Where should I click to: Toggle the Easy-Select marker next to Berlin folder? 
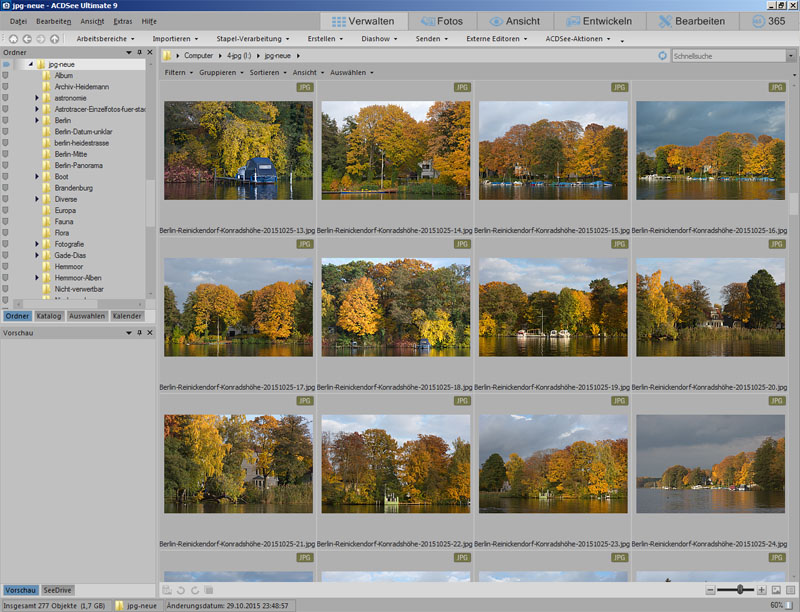[5, 120]
